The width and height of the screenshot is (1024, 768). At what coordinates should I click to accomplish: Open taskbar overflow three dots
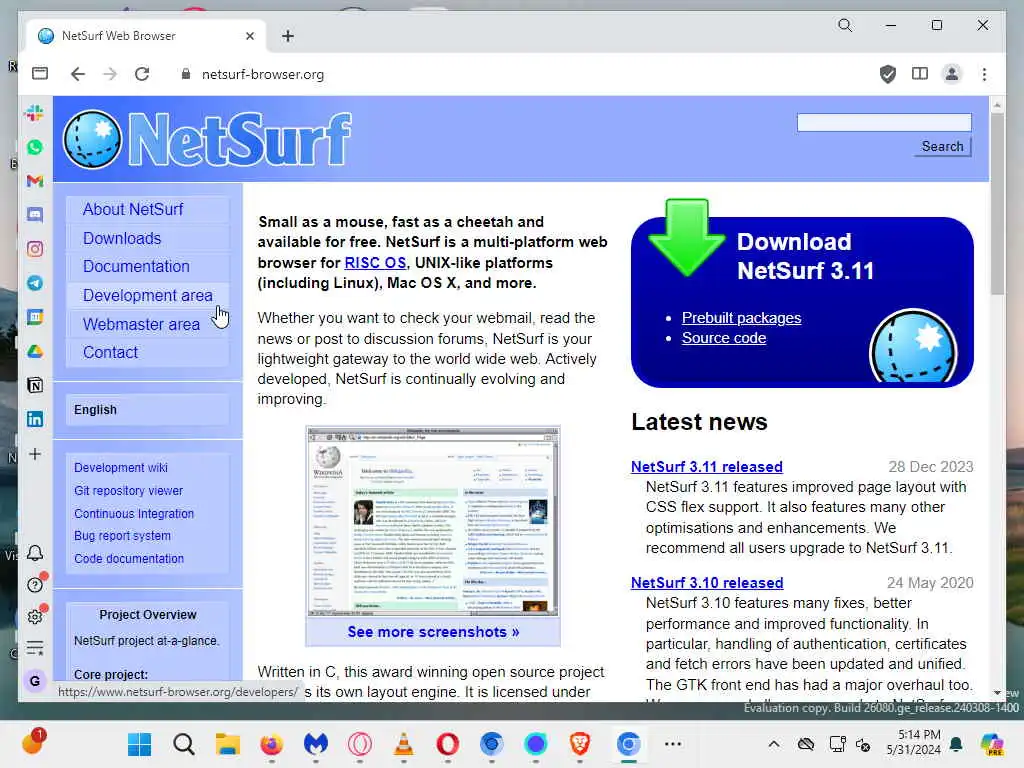point(673,744)
